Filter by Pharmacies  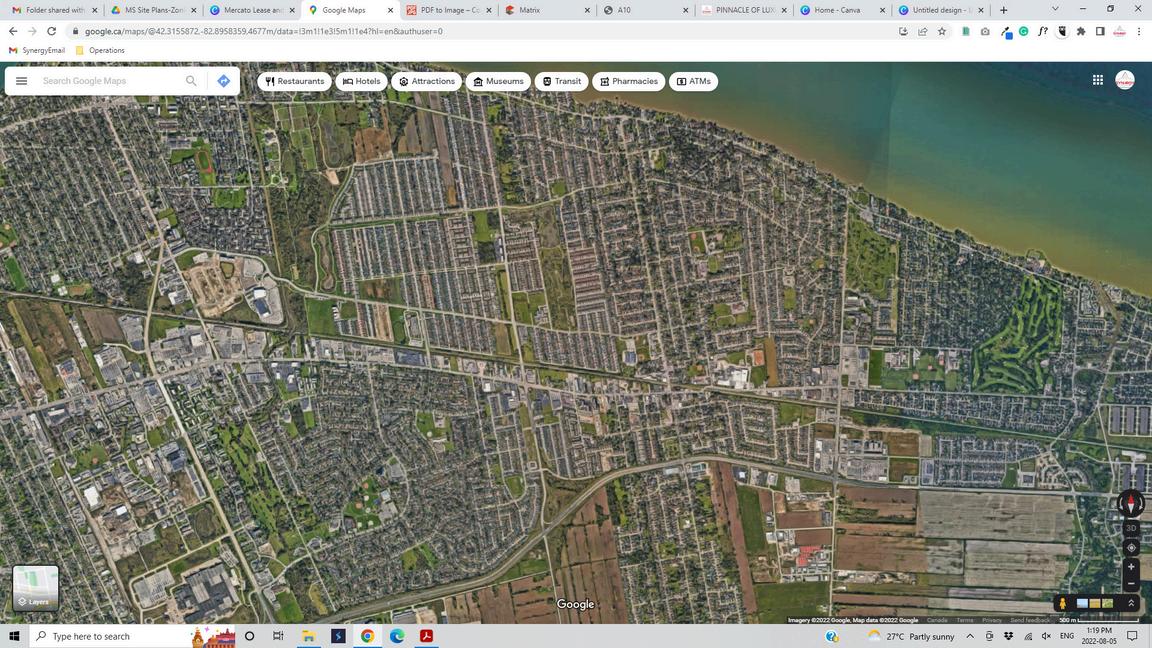pyautogui.click(x=628, y=81)
